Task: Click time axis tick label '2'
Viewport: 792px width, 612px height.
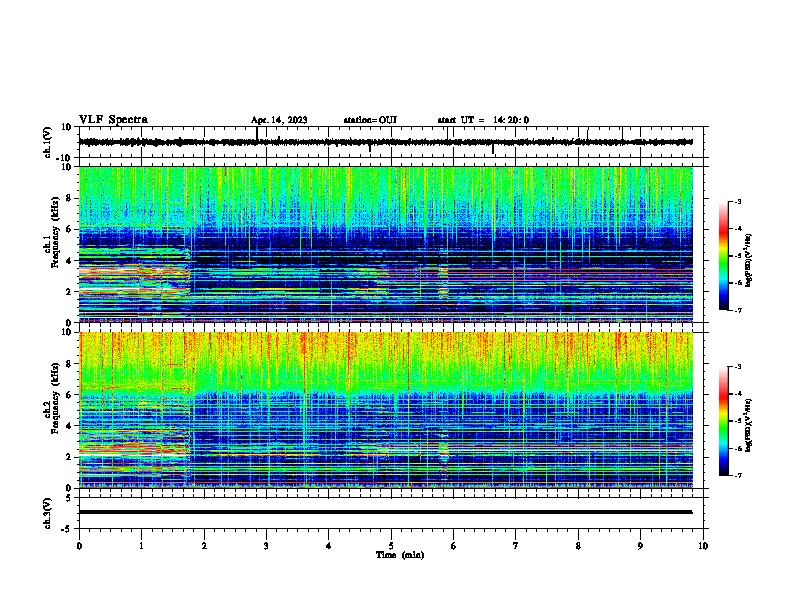Action: click(204, 546)
